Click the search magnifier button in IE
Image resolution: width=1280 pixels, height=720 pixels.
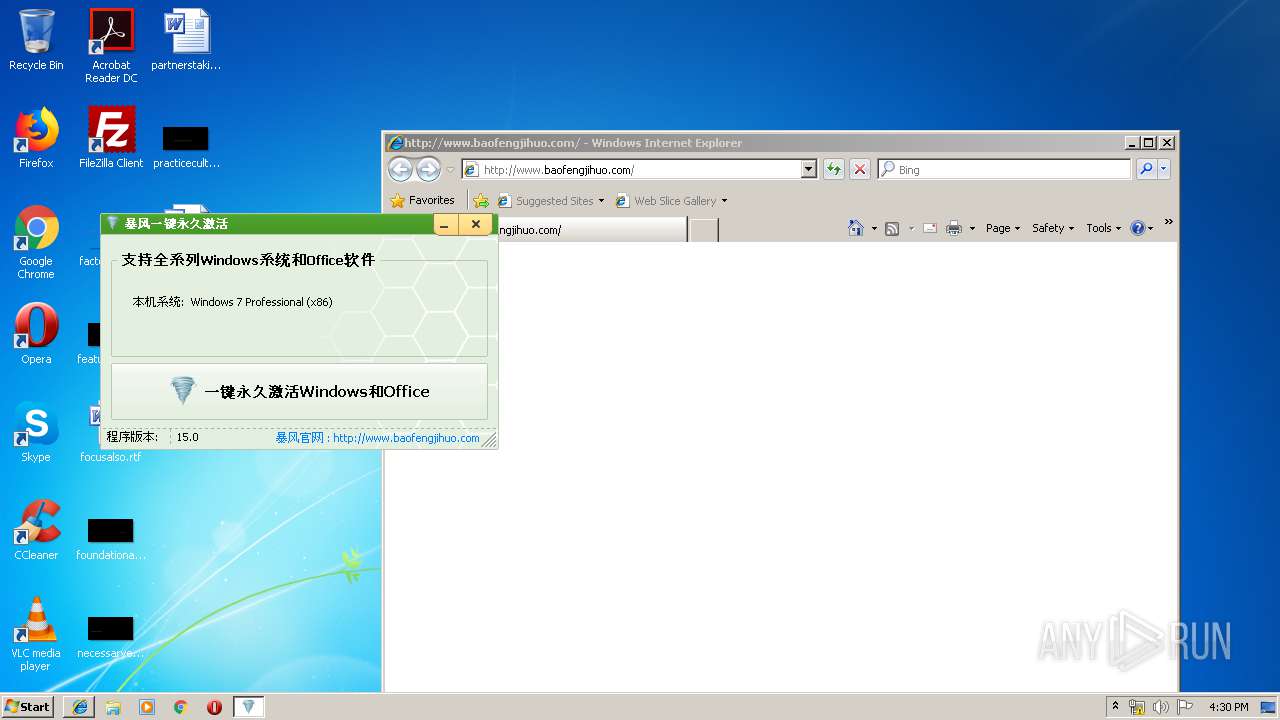[x=1146, y=170]
